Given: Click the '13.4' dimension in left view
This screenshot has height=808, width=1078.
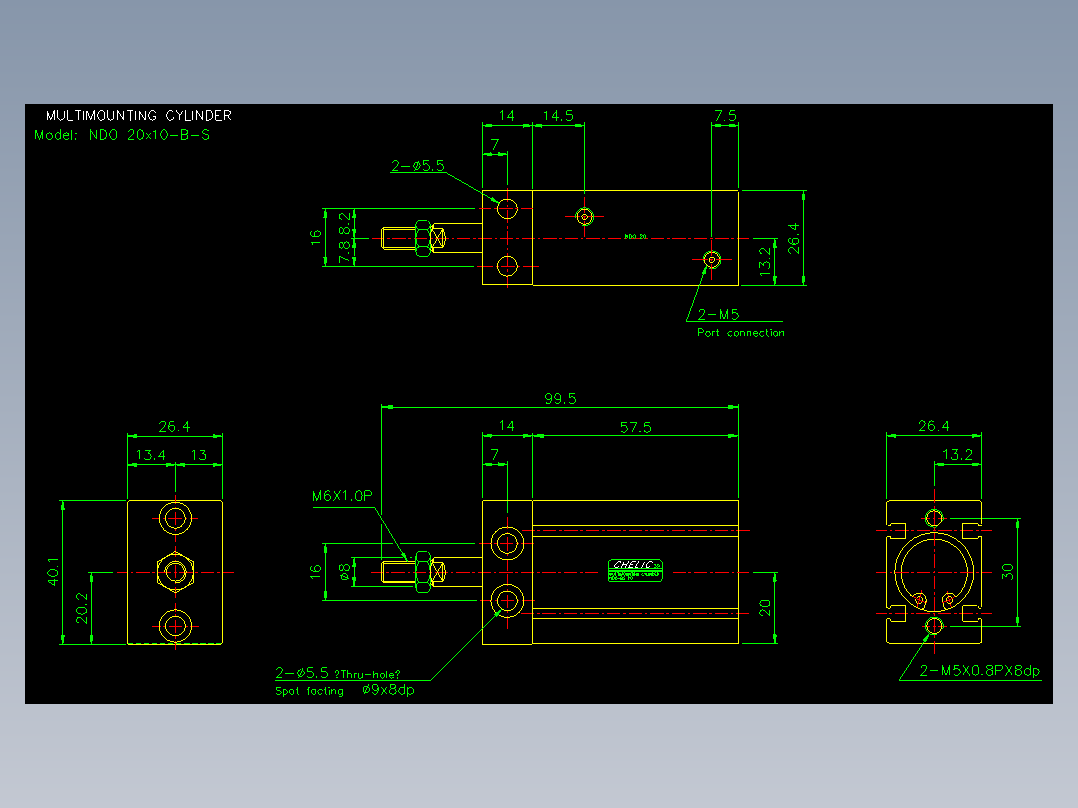Looking at the screenshot, I should pos(151,455).
